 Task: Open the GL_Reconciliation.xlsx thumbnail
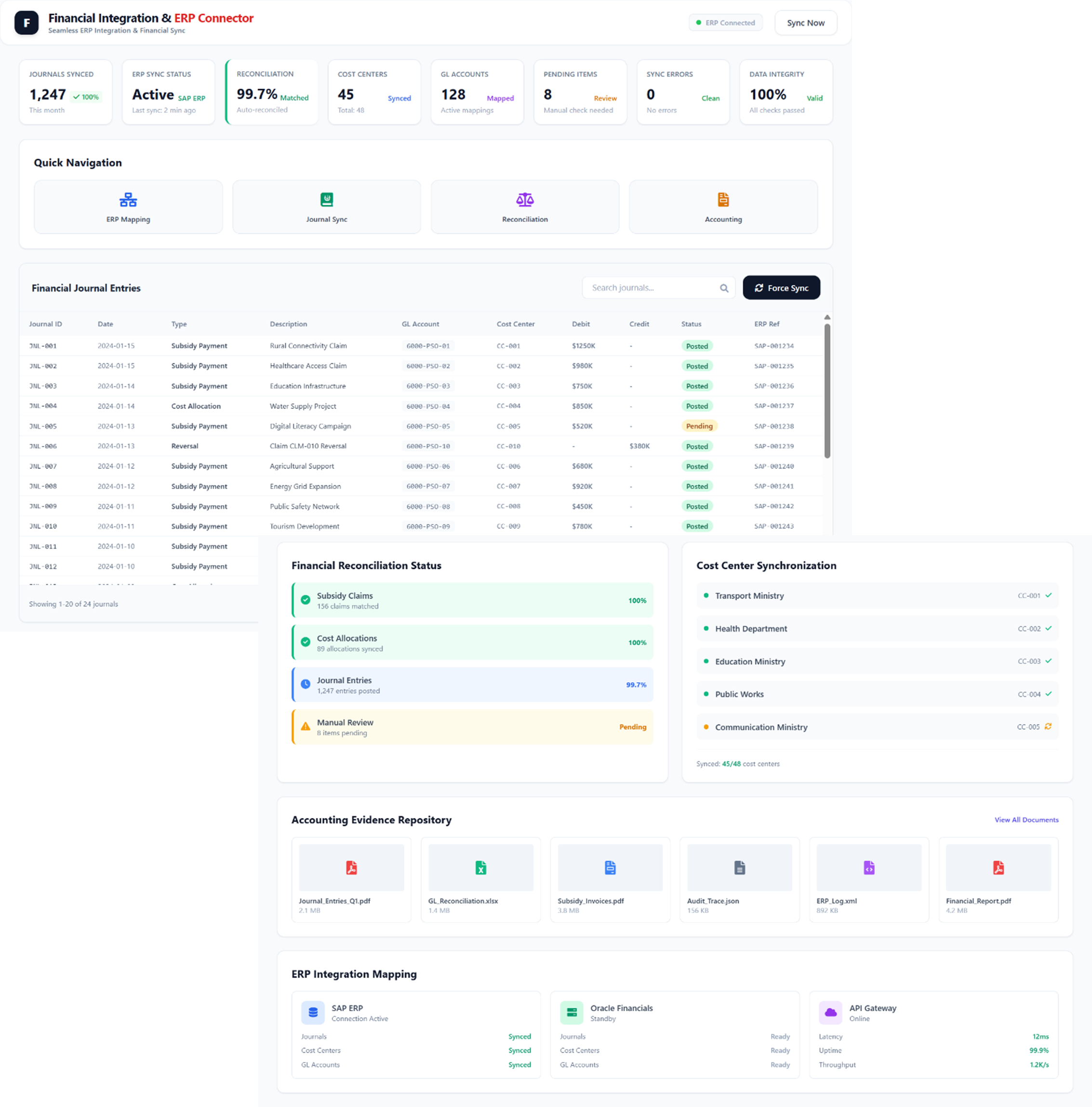[x=480, y=868]
